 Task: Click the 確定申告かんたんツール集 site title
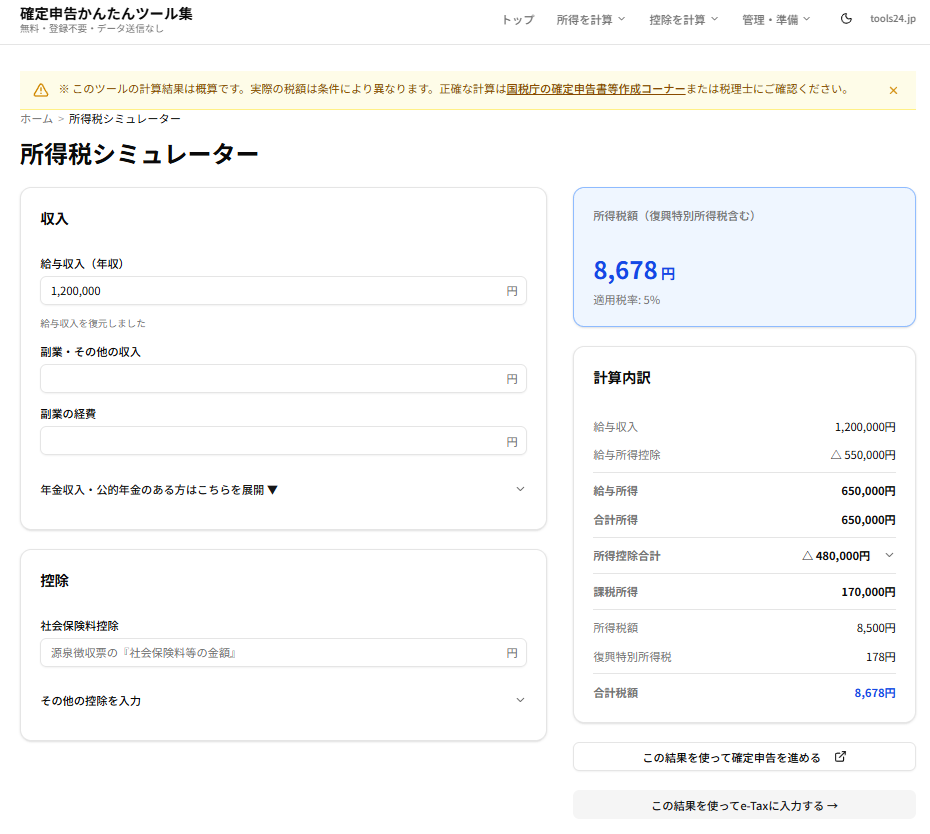pos(106,14)
